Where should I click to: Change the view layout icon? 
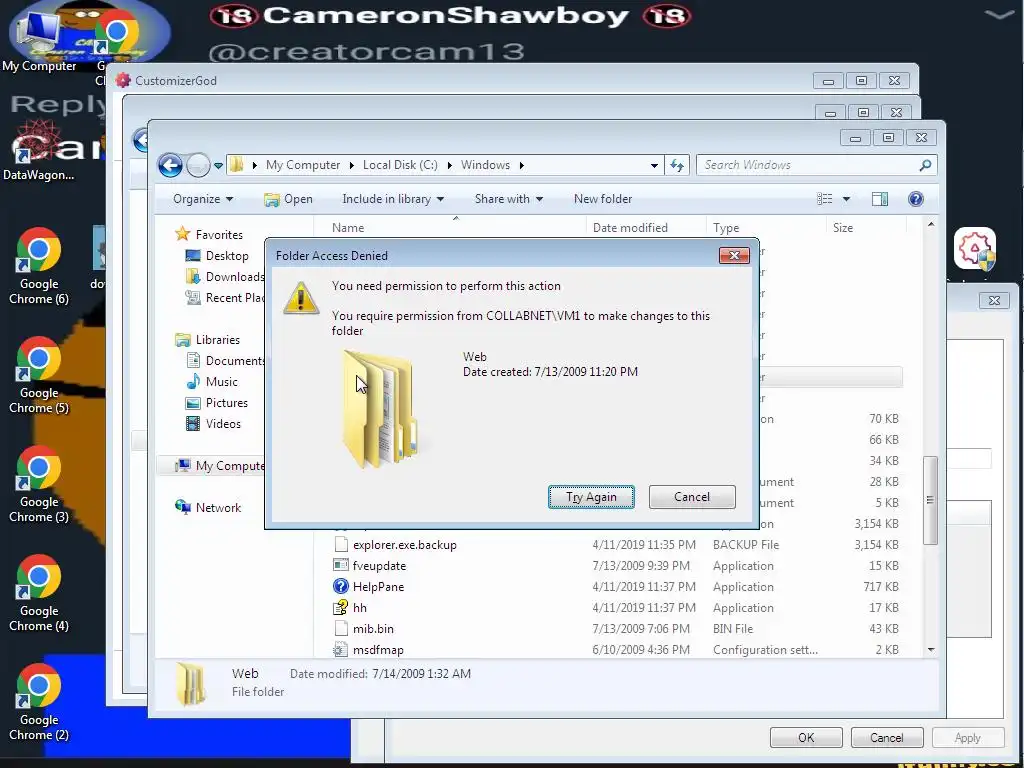(825, 199)
